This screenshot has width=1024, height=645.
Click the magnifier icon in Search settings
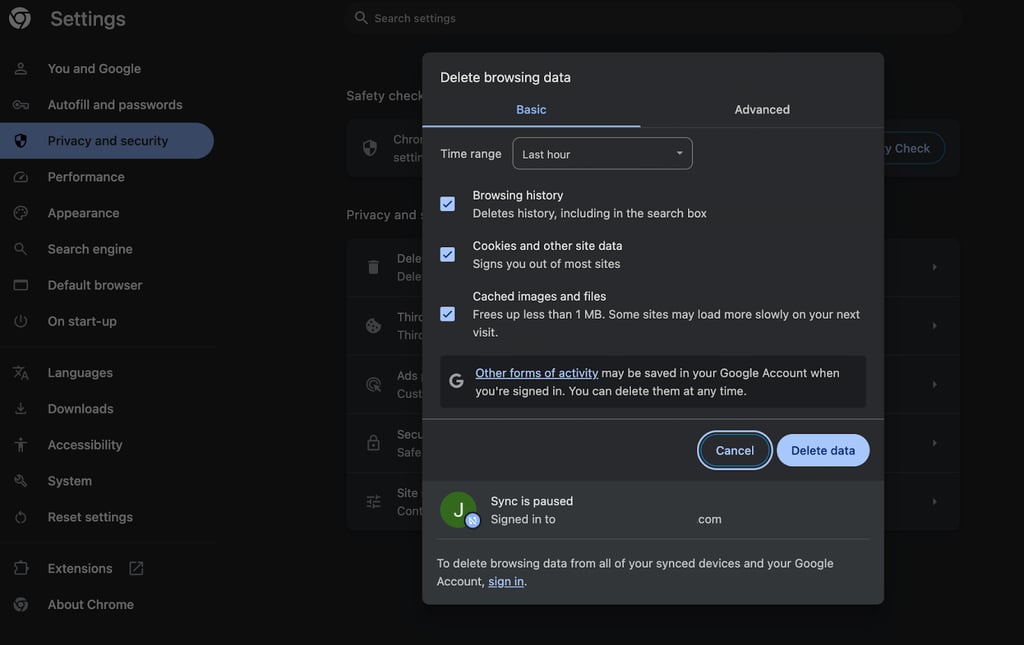(361, 18)
